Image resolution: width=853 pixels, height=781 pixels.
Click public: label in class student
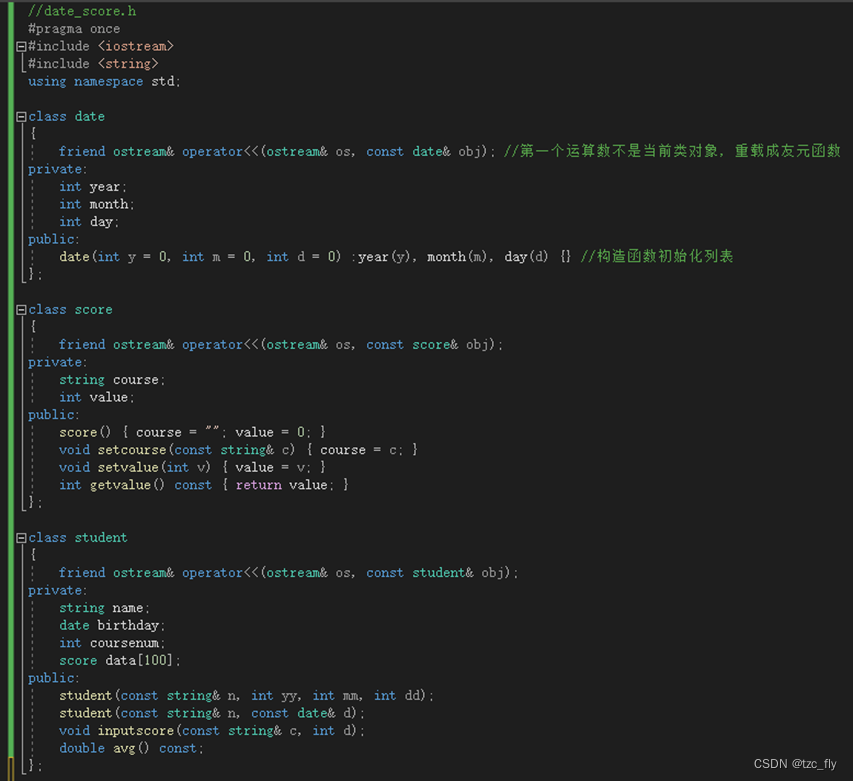[x=53, y=678]
